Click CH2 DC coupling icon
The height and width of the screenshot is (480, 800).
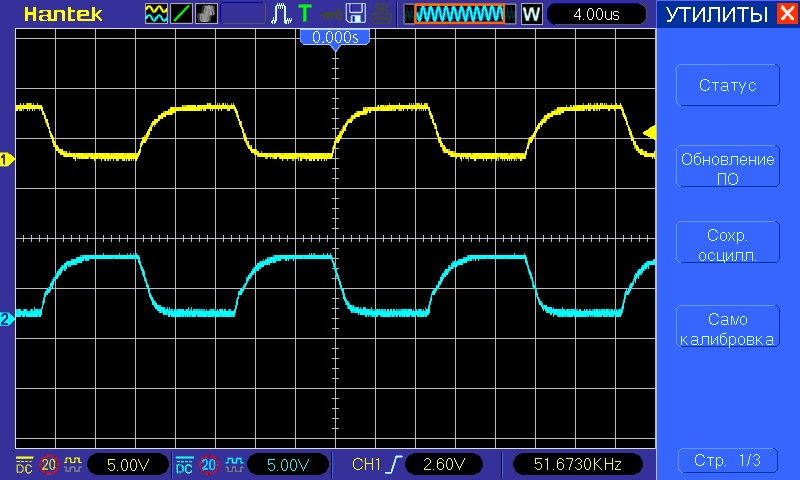[x=184, y=464]
